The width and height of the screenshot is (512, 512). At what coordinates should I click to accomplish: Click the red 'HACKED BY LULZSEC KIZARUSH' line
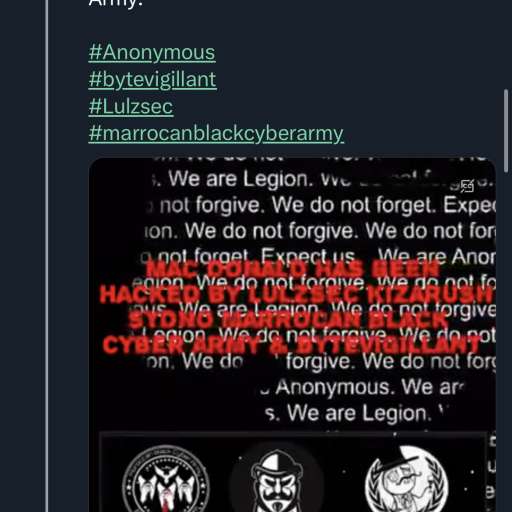coord(297,295)
